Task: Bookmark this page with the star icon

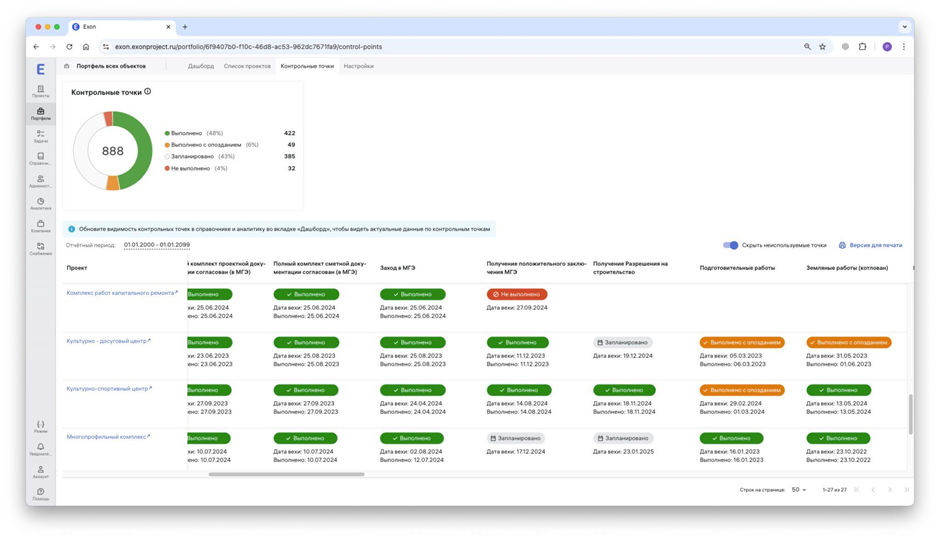Action: [823, 47]
